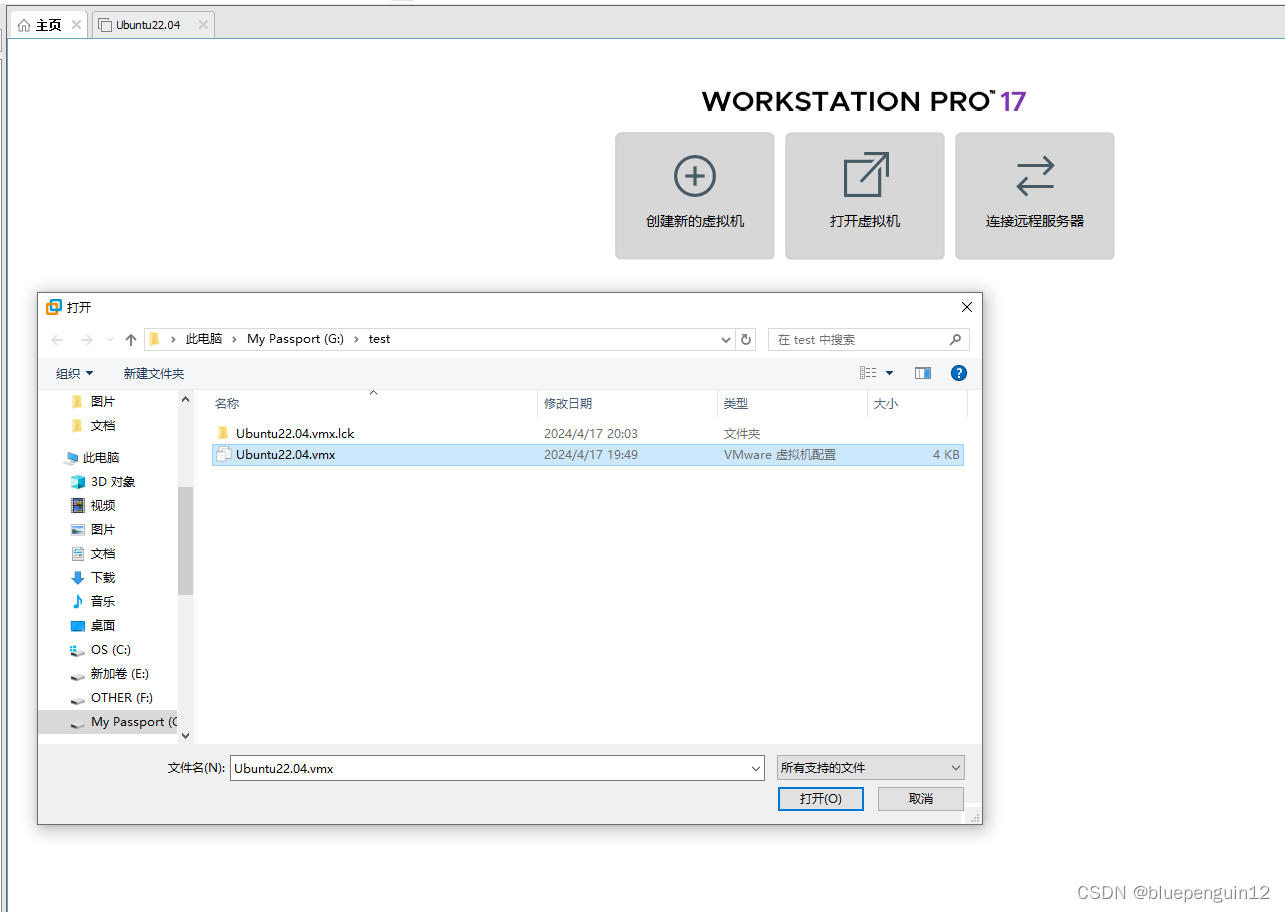
Task: Open the 所有支持的文件 file type dropdown
Action: (871, 768)
